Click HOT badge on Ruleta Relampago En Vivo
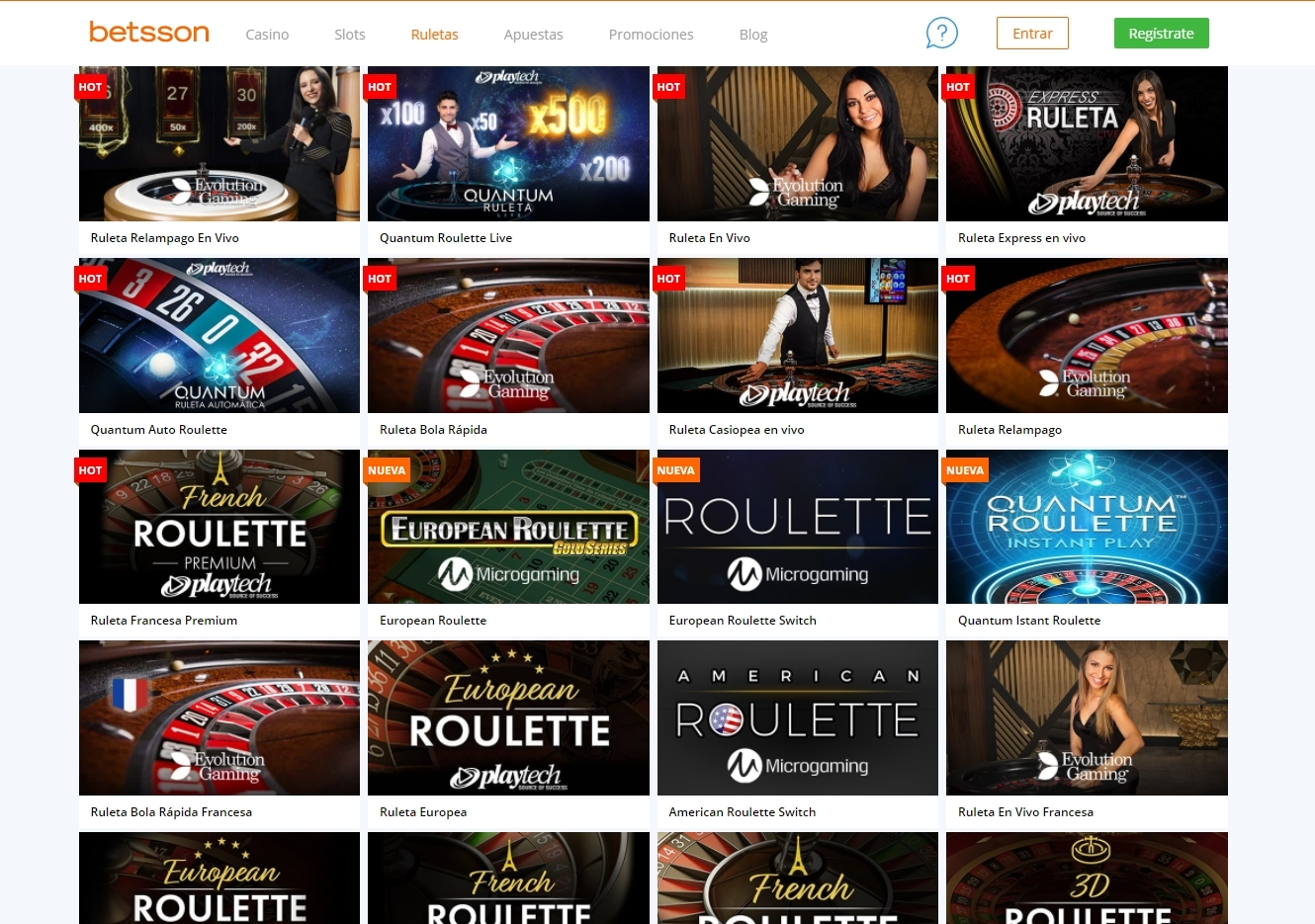Image resolution: width=1315 pixels, height=924 pixels. coord(91,87)
